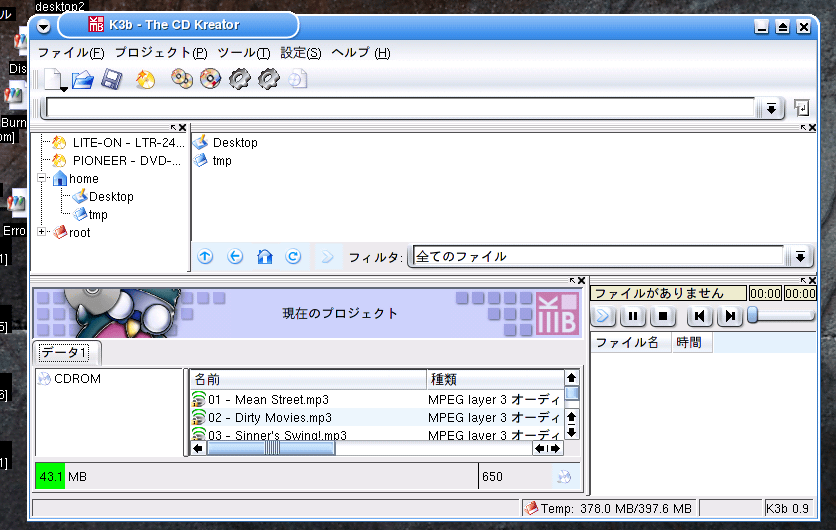This screenshot has height=530, width=836.
Task: Click the disc icon beside 650 capacity
Action: [564, 476]
